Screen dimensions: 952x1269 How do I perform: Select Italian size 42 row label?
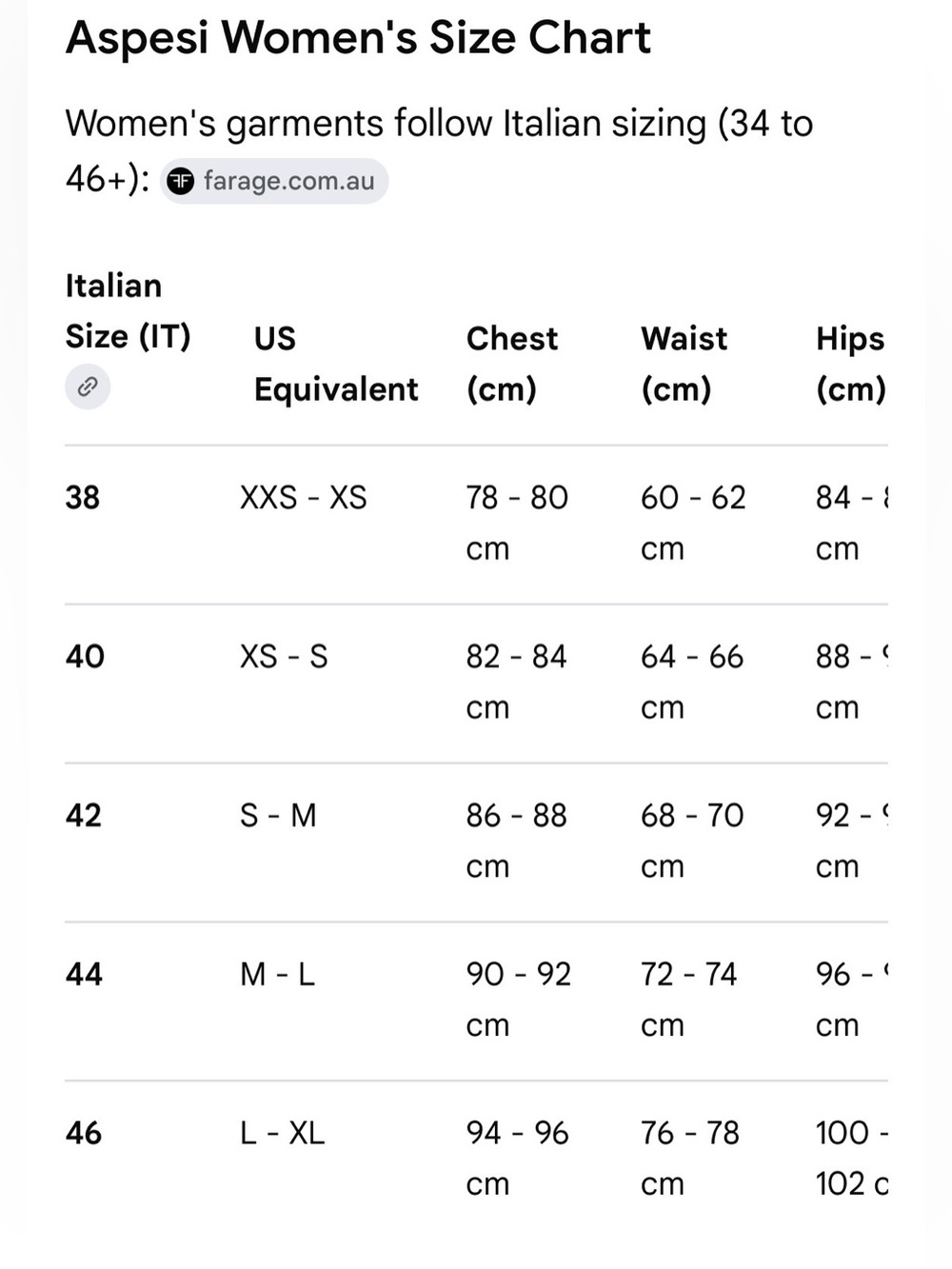pyautogui.click(x=84, y=816)
